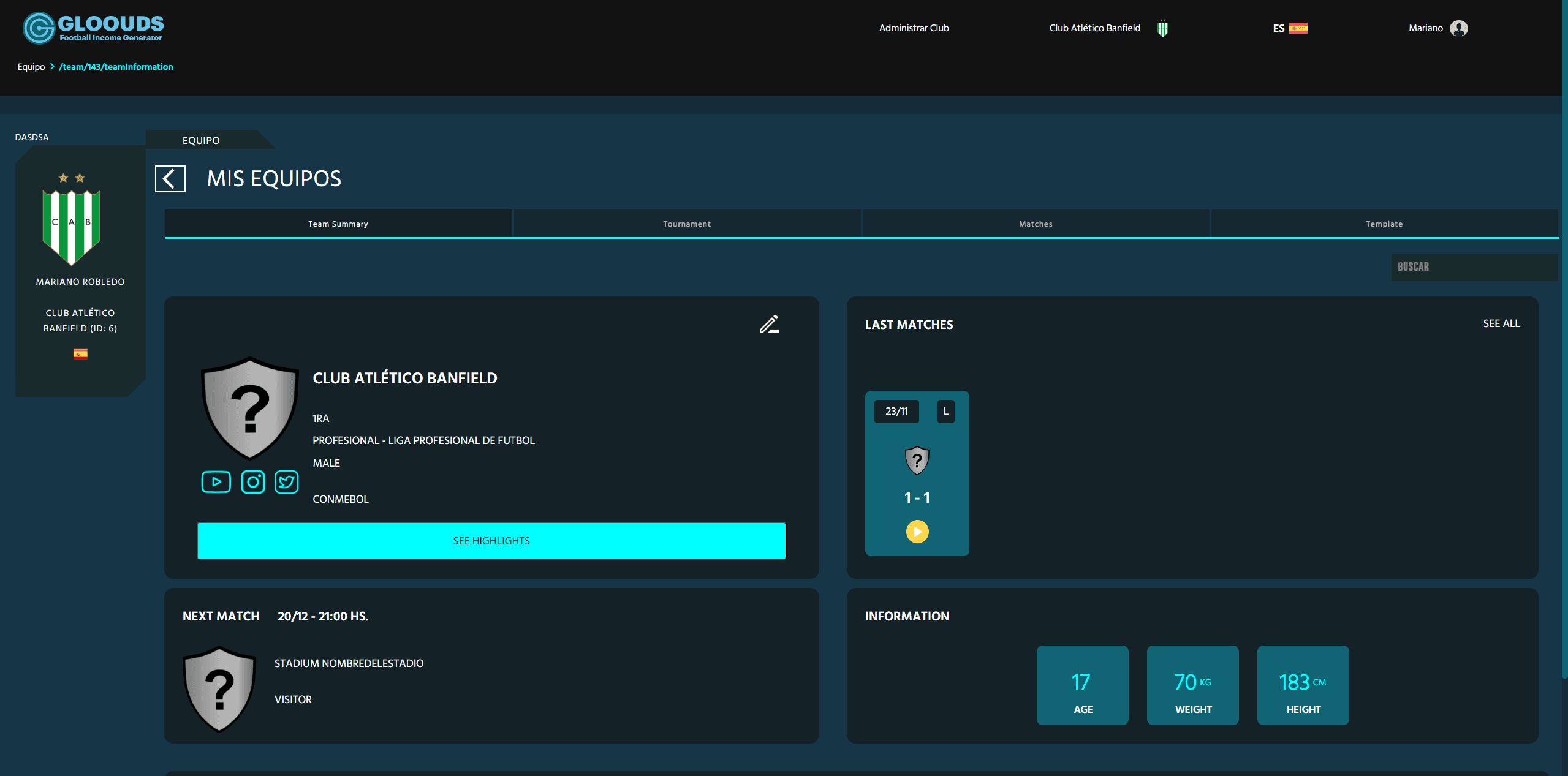Play the 23/11 match video
This screenshot has height=776, width=1568.
click(x=917, y=532)
